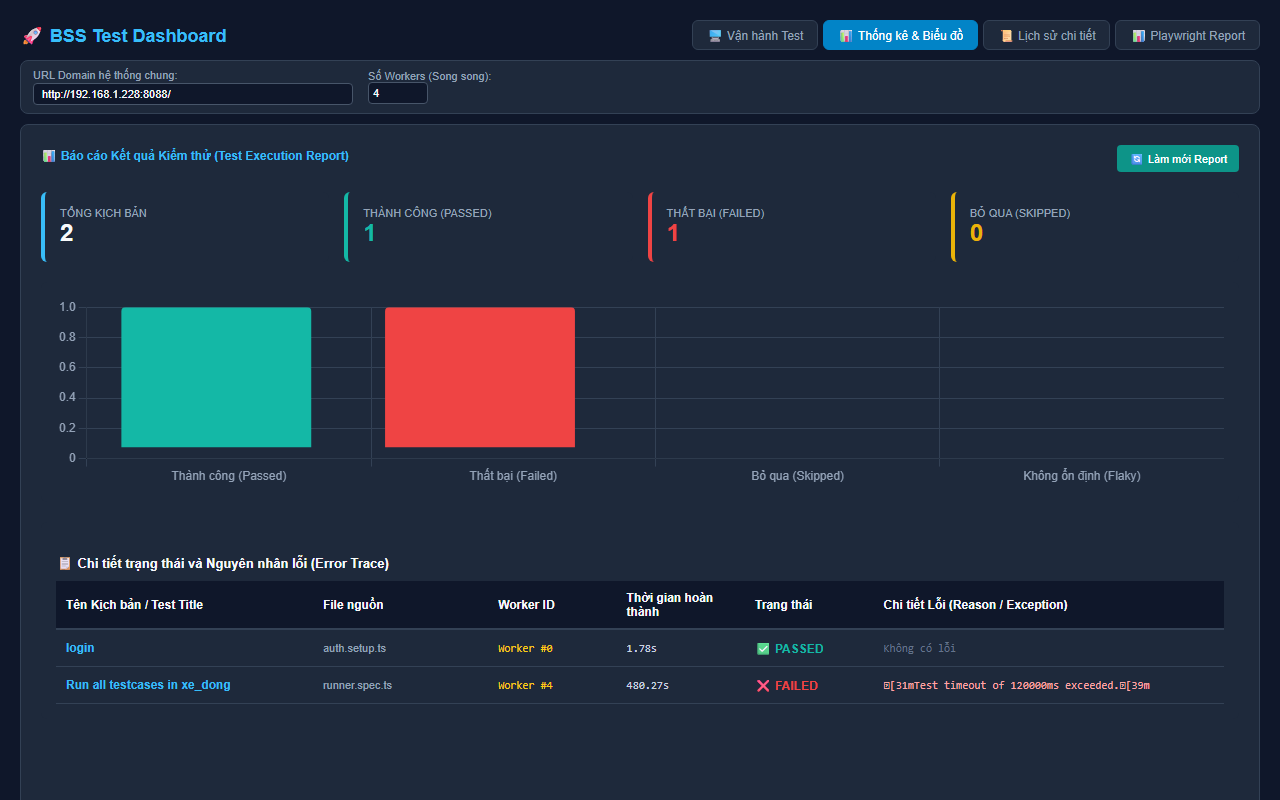Screen dimensions: 1280x800
Task: Click the green check icon beside PASSED
Action: coord(763,649)
